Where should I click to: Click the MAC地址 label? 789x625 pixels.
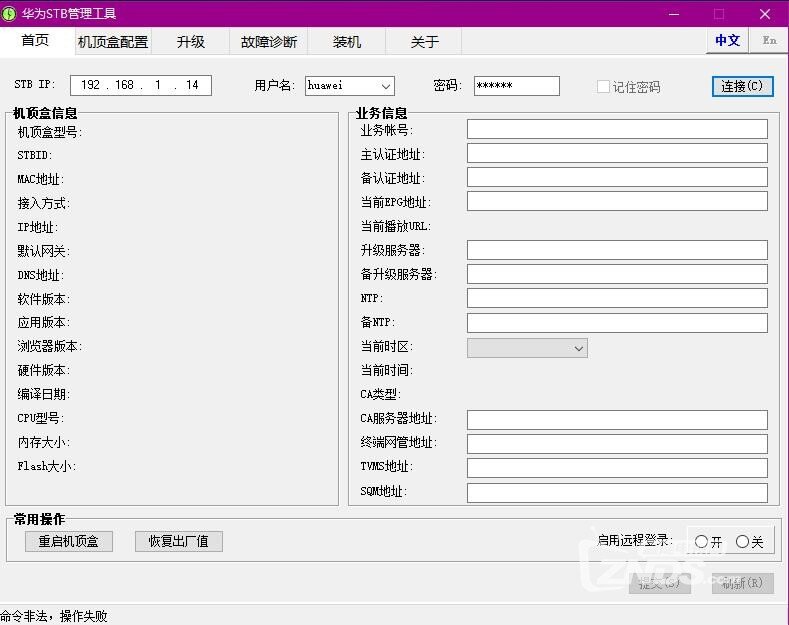click(x=41, y=179)
